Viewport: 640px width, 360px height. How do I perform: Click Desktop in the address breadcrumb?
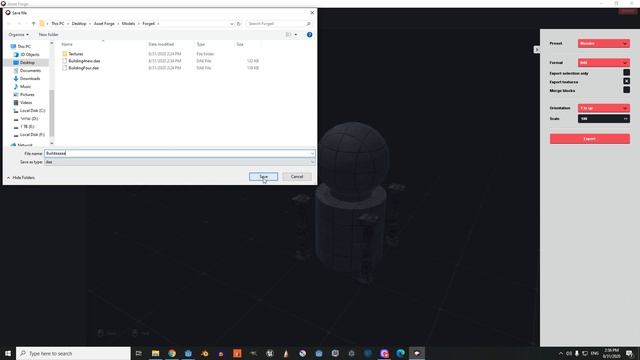click(x=79, y=24)
